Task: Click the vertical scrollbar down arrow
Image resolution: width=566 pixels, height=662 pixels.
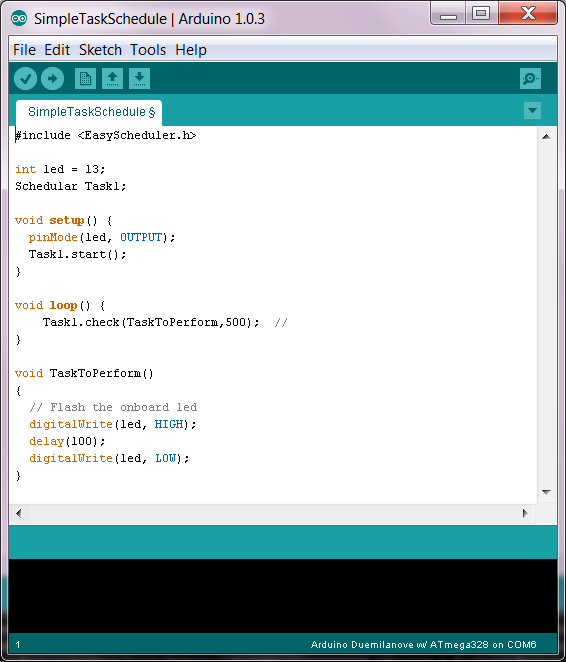Action: click(x=546, y=492)
